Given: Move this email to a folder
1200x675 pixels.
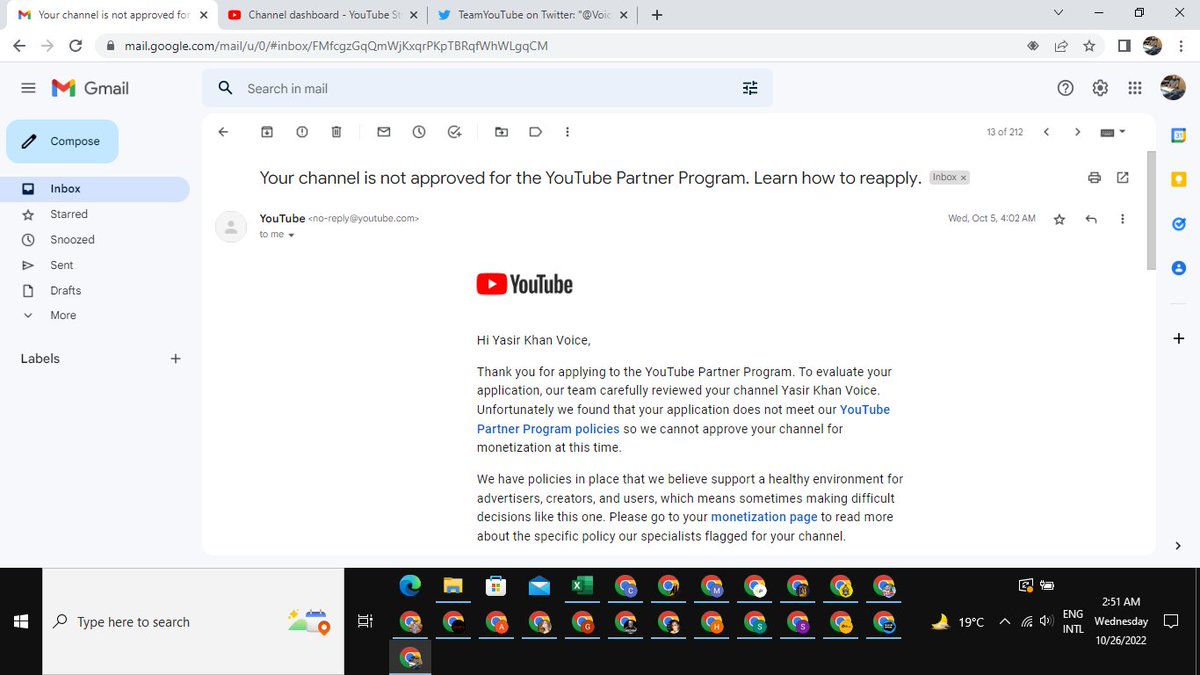Looking at the screenshot, I should click(501, 132).
